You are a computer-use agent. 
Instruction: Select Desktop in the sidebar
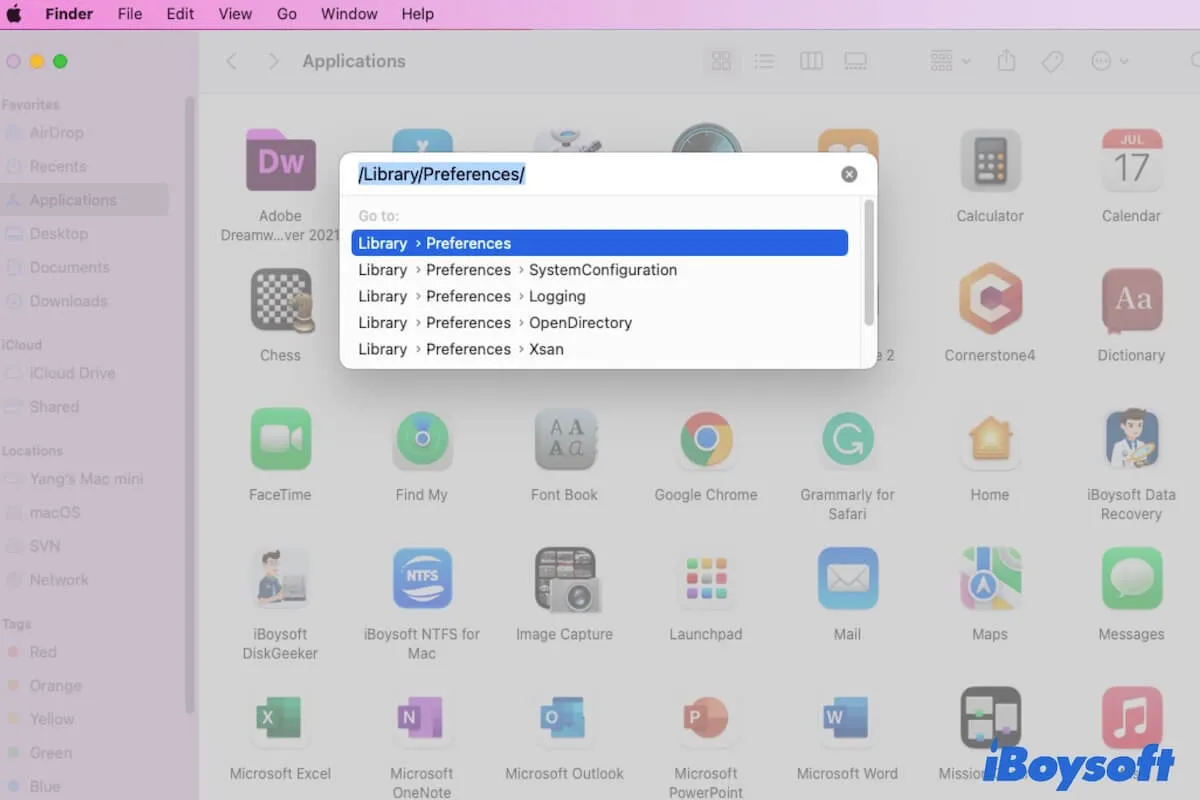[x=85, y=233]
